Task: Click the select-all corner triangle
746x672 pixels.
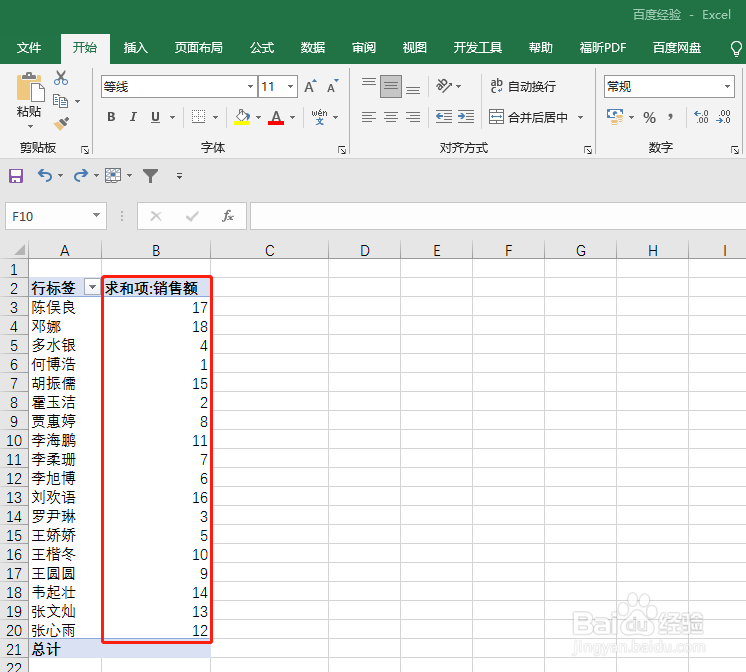Action: pyautogui.click(x=19, y=250)
